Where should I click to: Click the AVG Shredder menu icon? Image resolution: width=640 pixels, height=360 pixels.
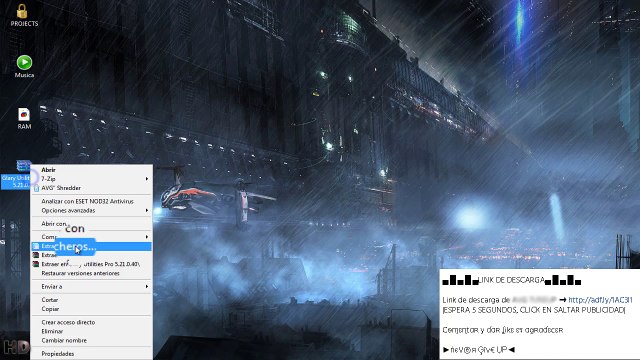(36, 188)
